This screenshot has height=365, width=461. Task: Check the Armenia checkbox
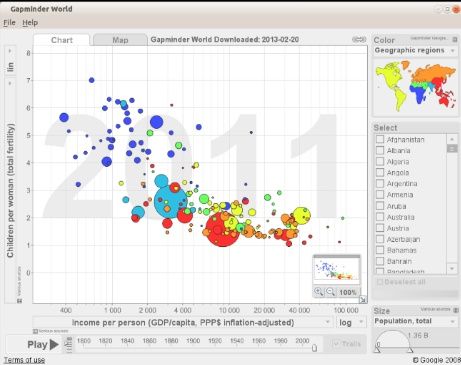pyautogui.click(x=380, y=194)
